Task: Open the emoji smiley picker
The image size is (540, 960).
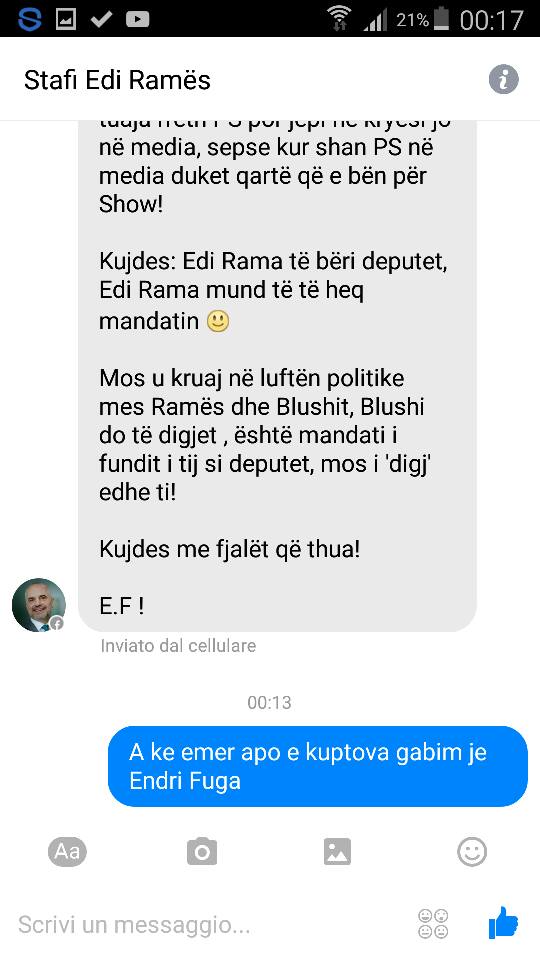Action: point(472,852)
